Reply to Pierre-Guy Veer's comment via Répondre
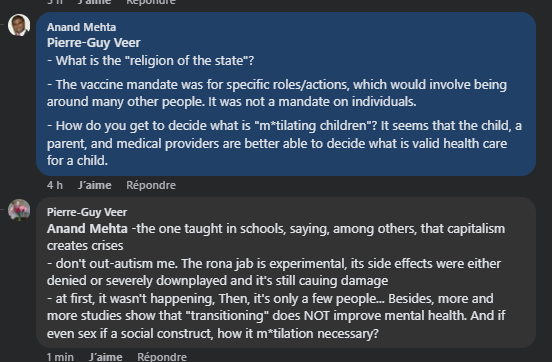This screenshot has height=362, width=552. pyautogui.click(x=162, y=357)
